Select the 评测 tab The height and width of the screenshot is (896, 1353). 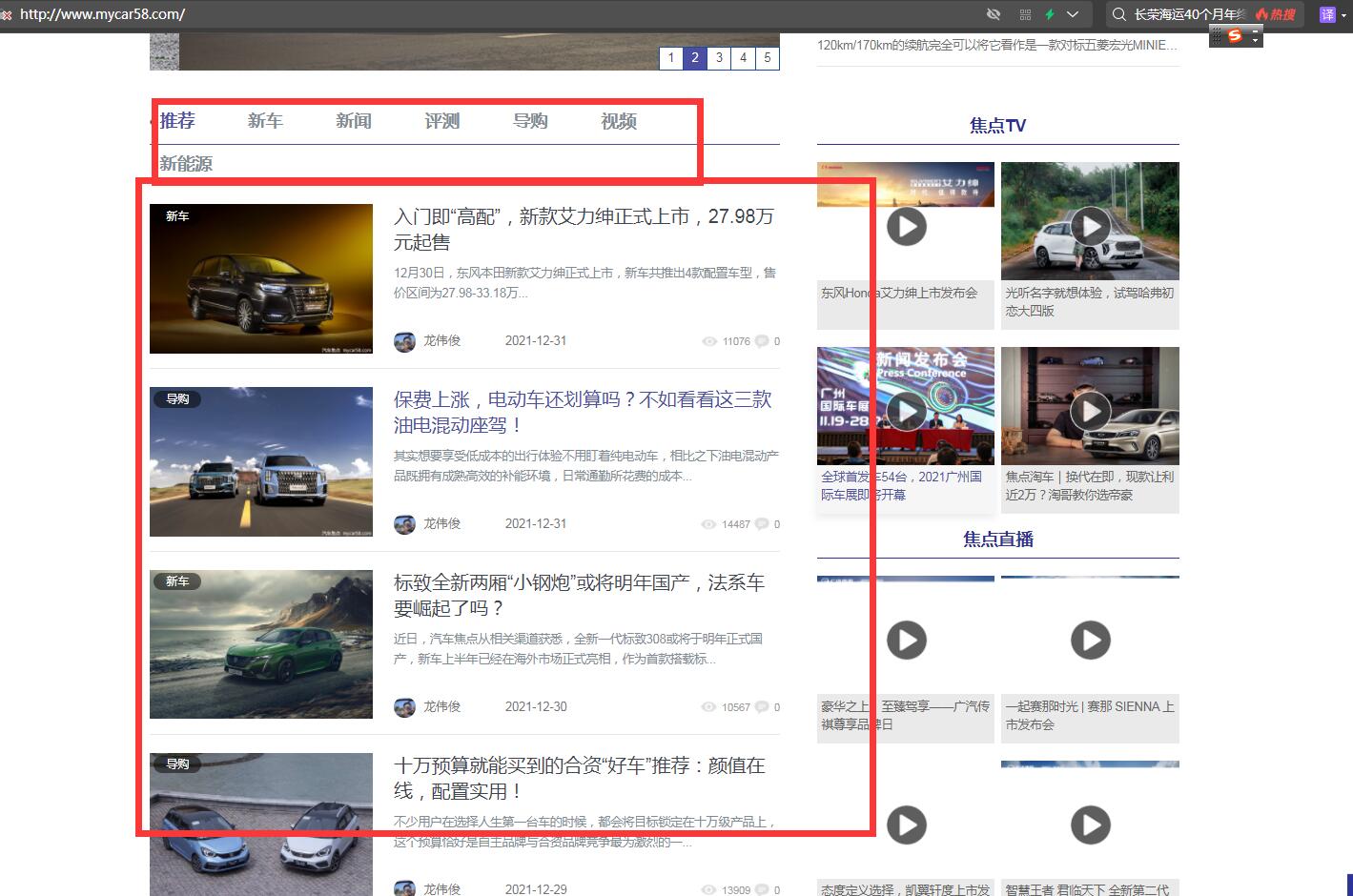pos(442,121)
